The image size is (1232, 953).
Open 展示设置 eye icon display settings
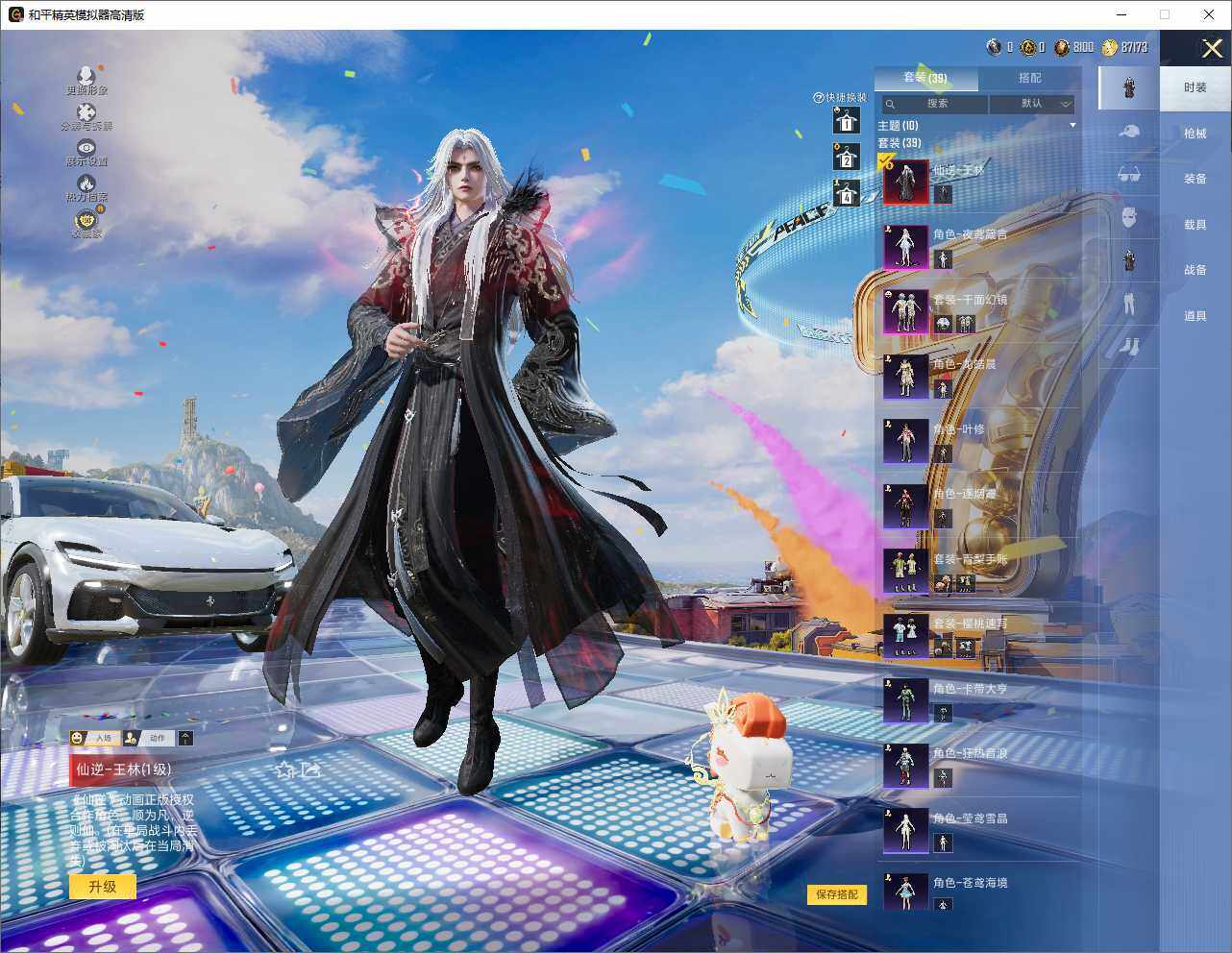point(86,148)
